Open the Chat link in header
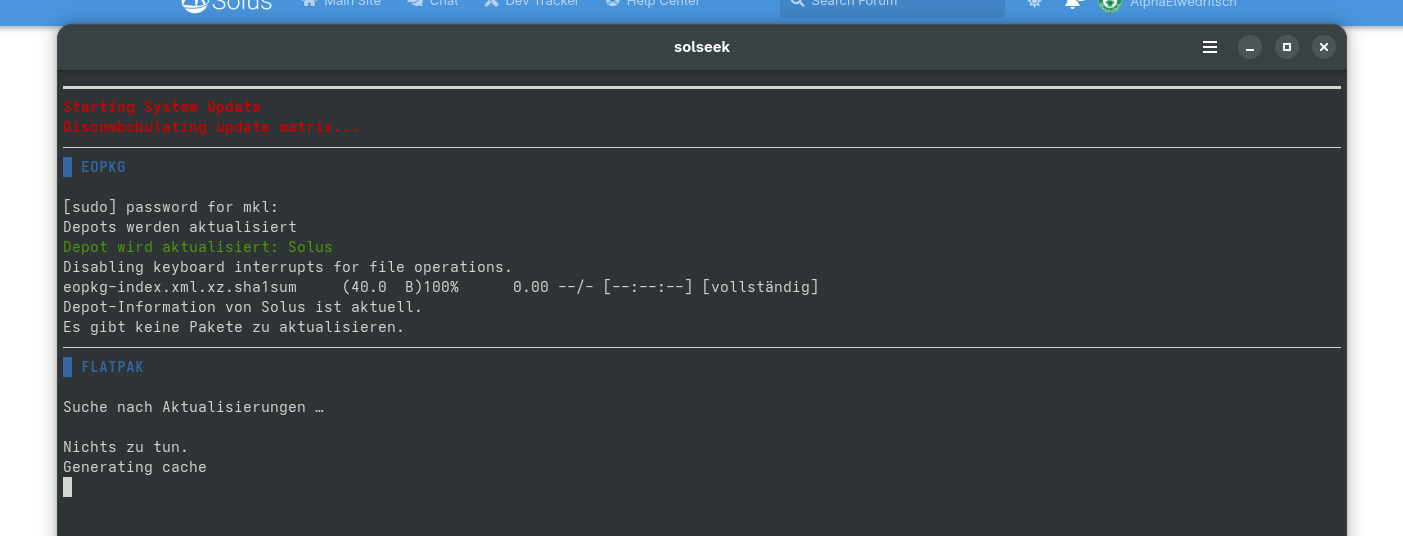Screen dimensions: 1403x536 433,4
